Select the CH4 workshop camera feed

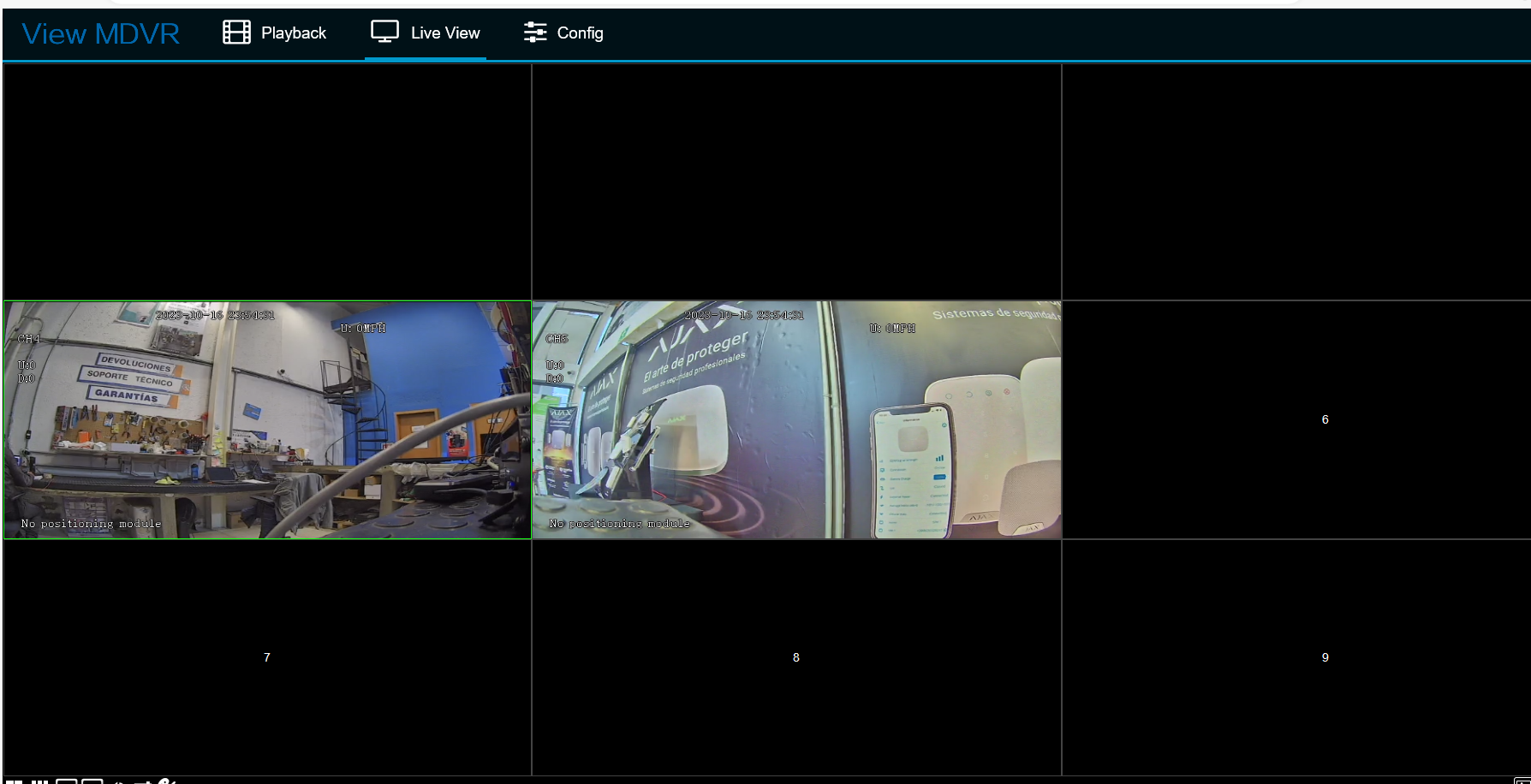click(x=265, y=419)
